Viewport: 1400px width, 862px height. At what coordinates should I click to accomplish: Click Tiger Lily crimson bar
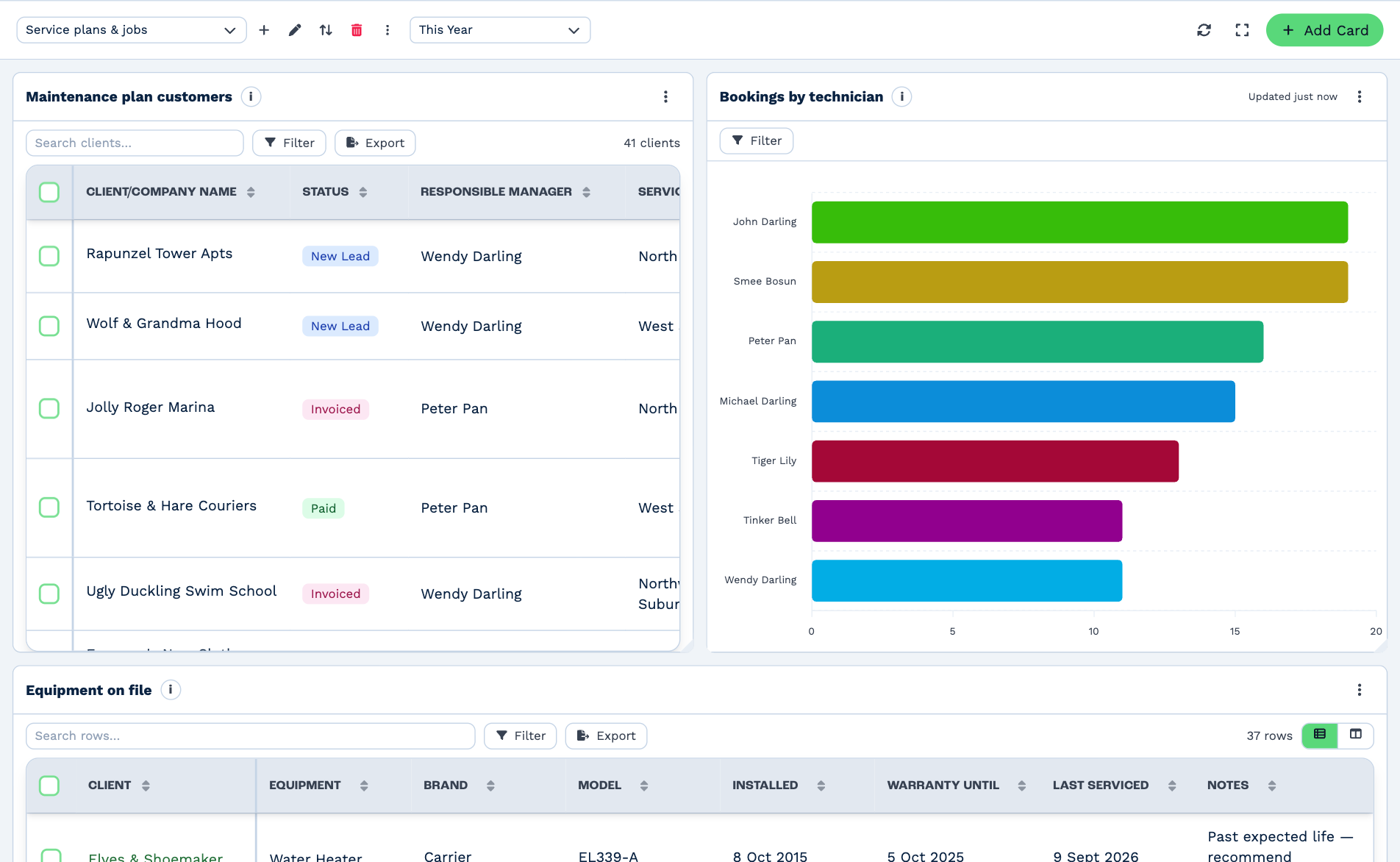995,461
